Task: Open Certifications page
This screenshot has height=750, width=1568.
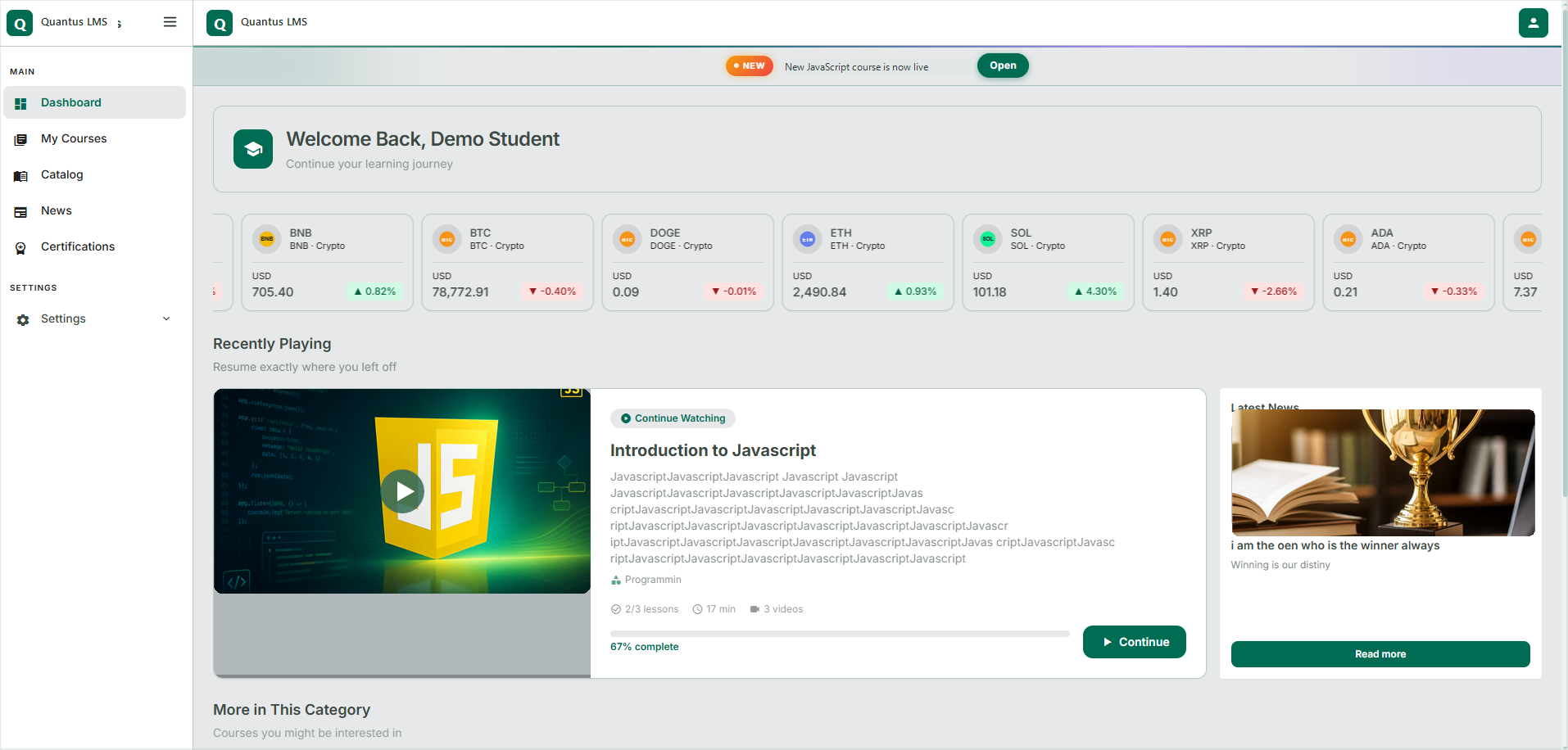Action: tap(95, 246)
